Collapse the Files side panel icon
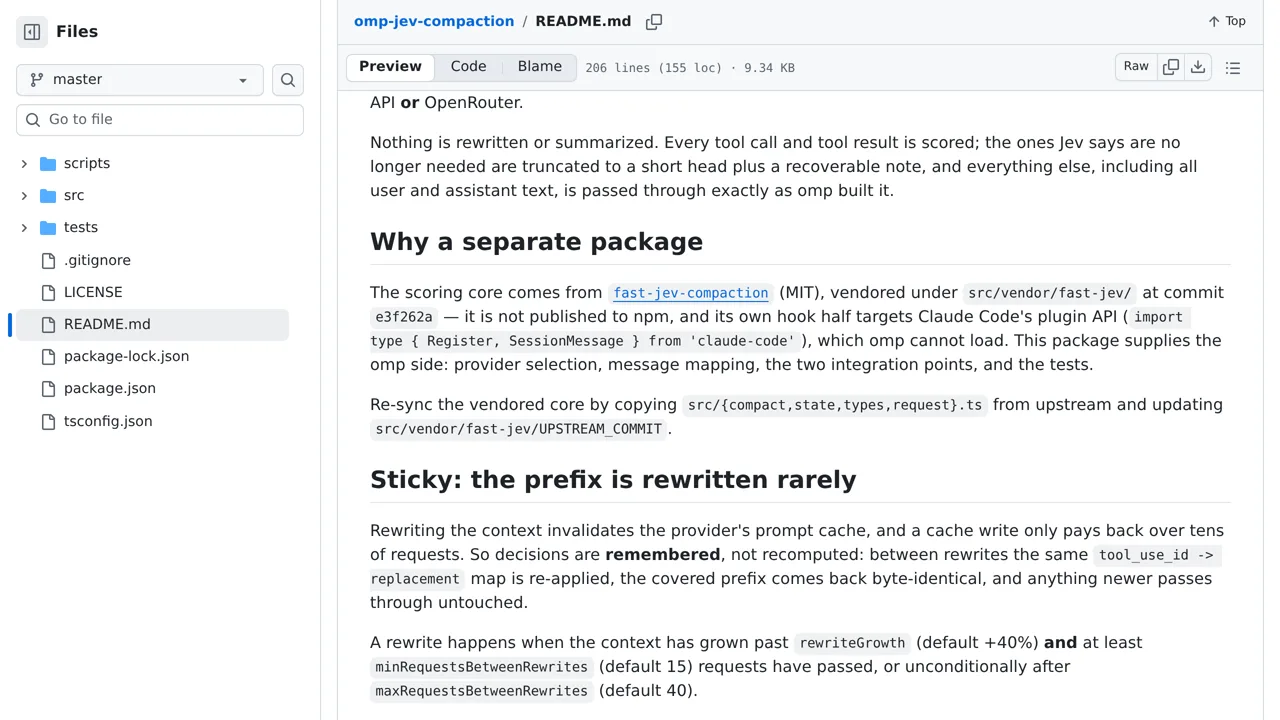The image size is (1280, 720). point(32,32)
